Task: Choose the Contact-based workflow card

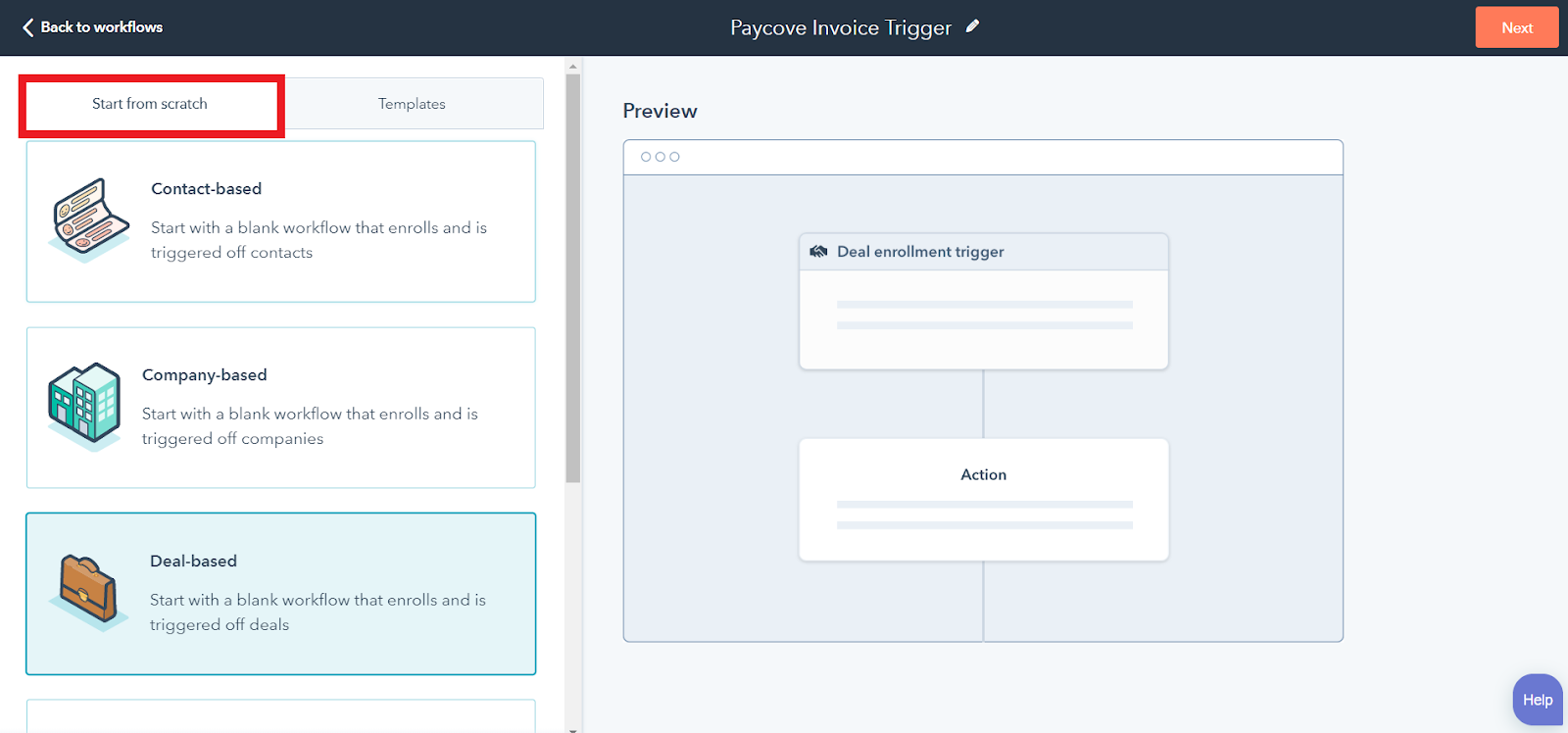Action: tap(281, 221)
